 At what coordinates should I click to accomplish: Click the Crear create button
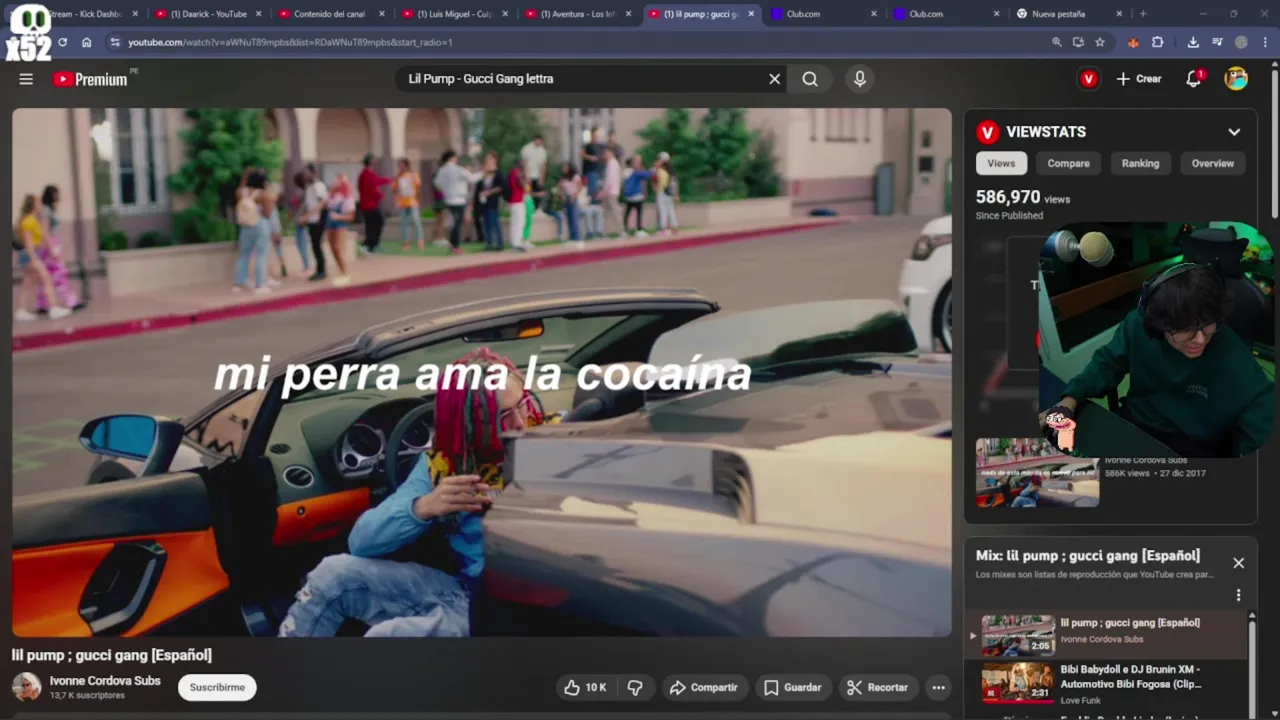[1139, 79]
